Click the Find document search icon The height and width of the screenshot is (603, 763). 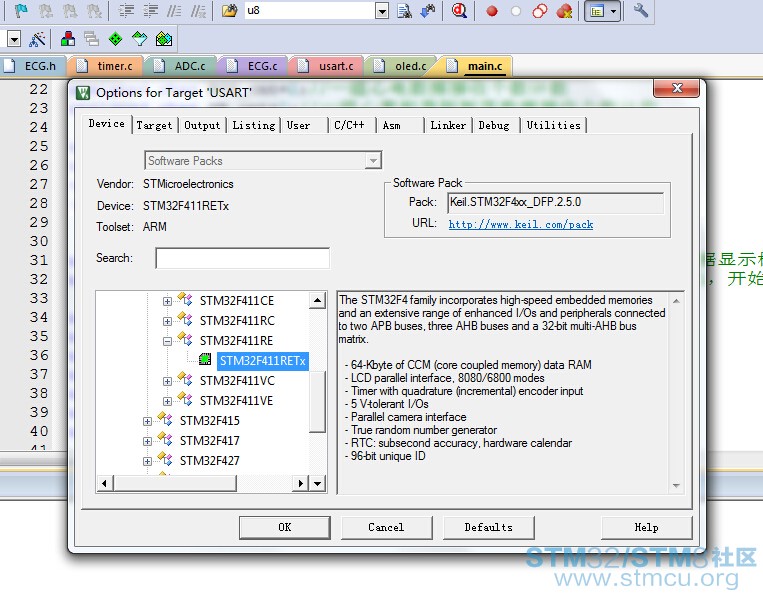click(x=404, y=10)
